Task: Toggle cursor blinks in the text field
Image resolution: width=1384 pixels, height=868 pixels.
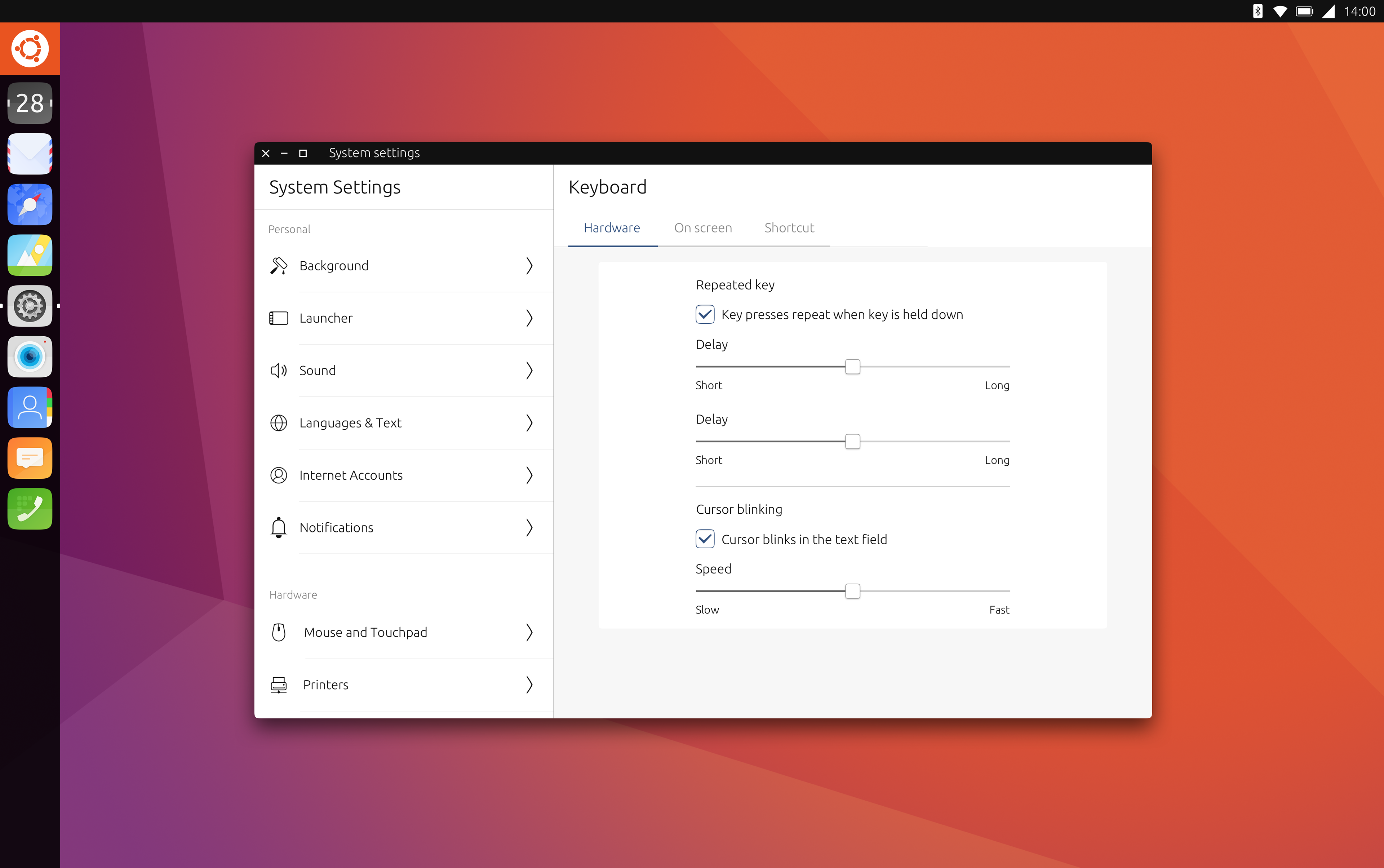Action: point(705,539)
